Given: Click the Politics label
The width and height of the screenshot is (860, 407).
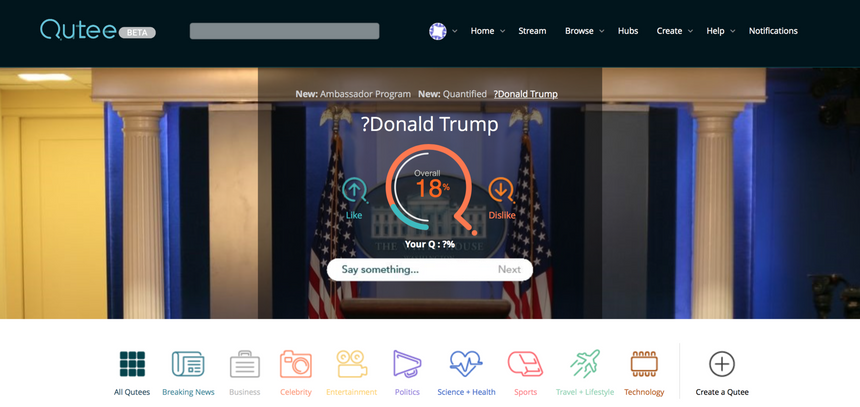Looking at the screenshot, I should pyautogui.click(x=407, y=392).
